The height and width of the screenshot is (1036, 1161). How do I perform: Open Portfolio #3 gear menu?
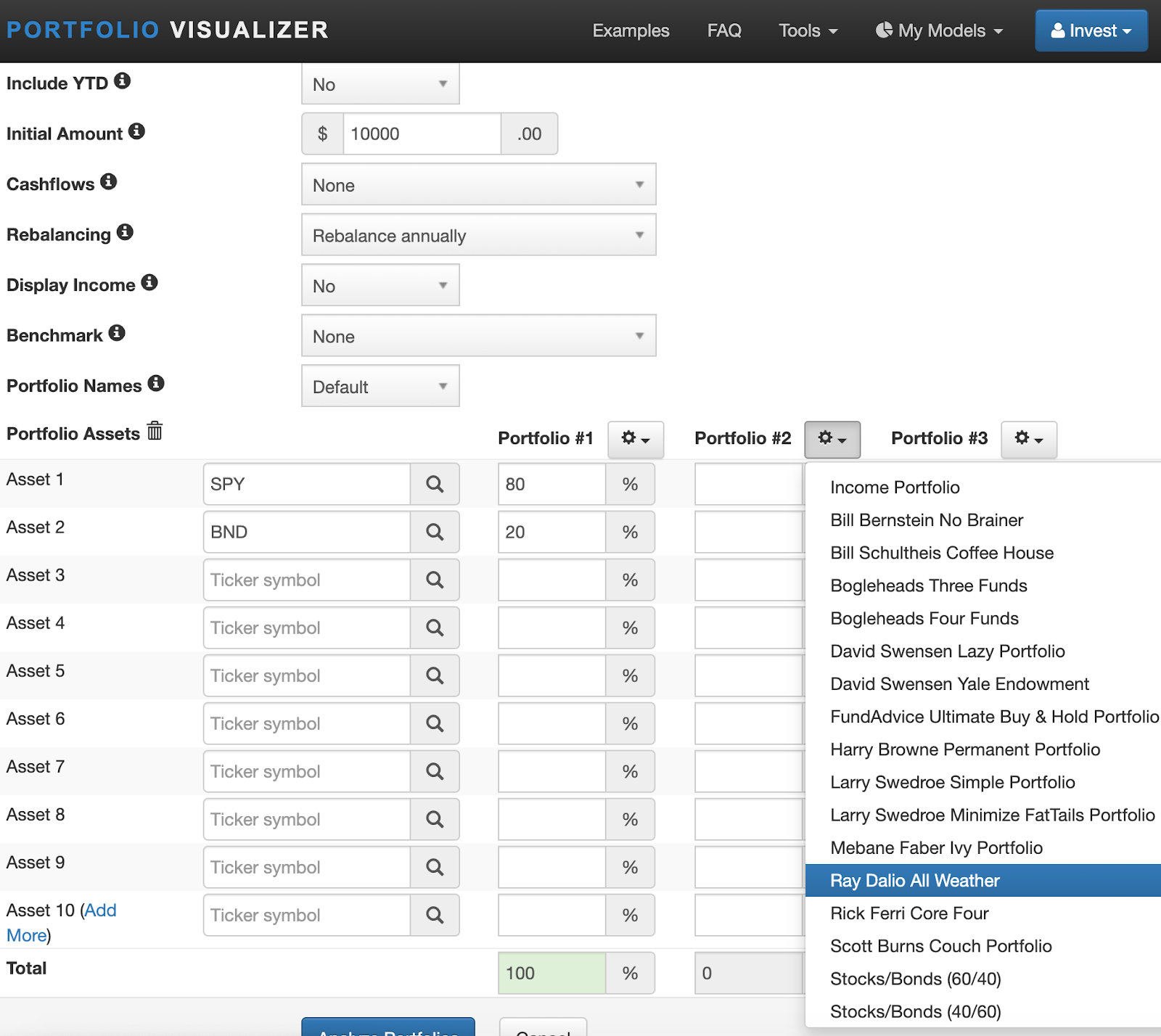coord(1029,439)
